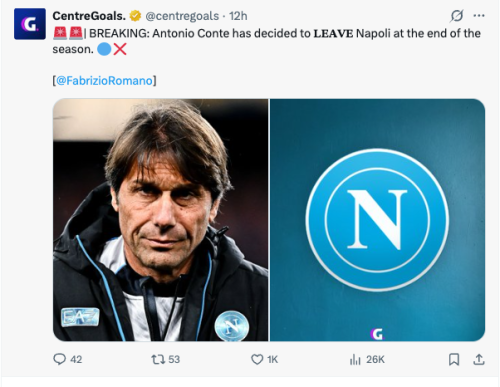Share the post via upload icon
500x387 pixels.
[x=479, y=359]
